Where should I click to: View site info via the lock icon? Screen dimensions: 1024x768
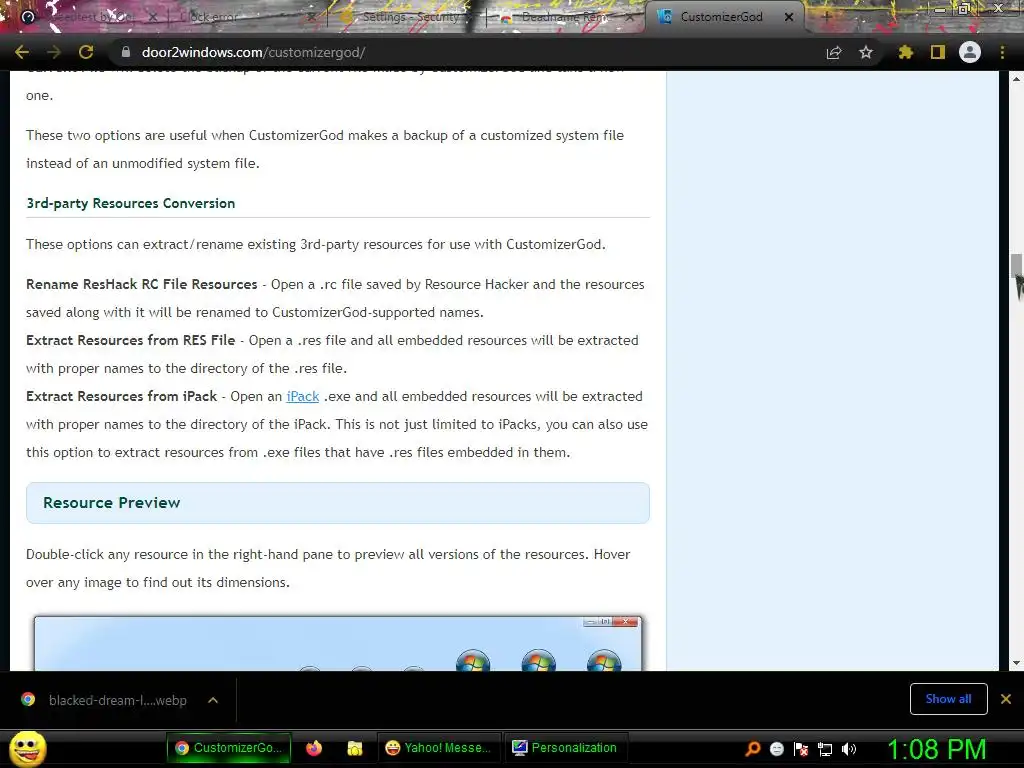(x=125, y=52)
